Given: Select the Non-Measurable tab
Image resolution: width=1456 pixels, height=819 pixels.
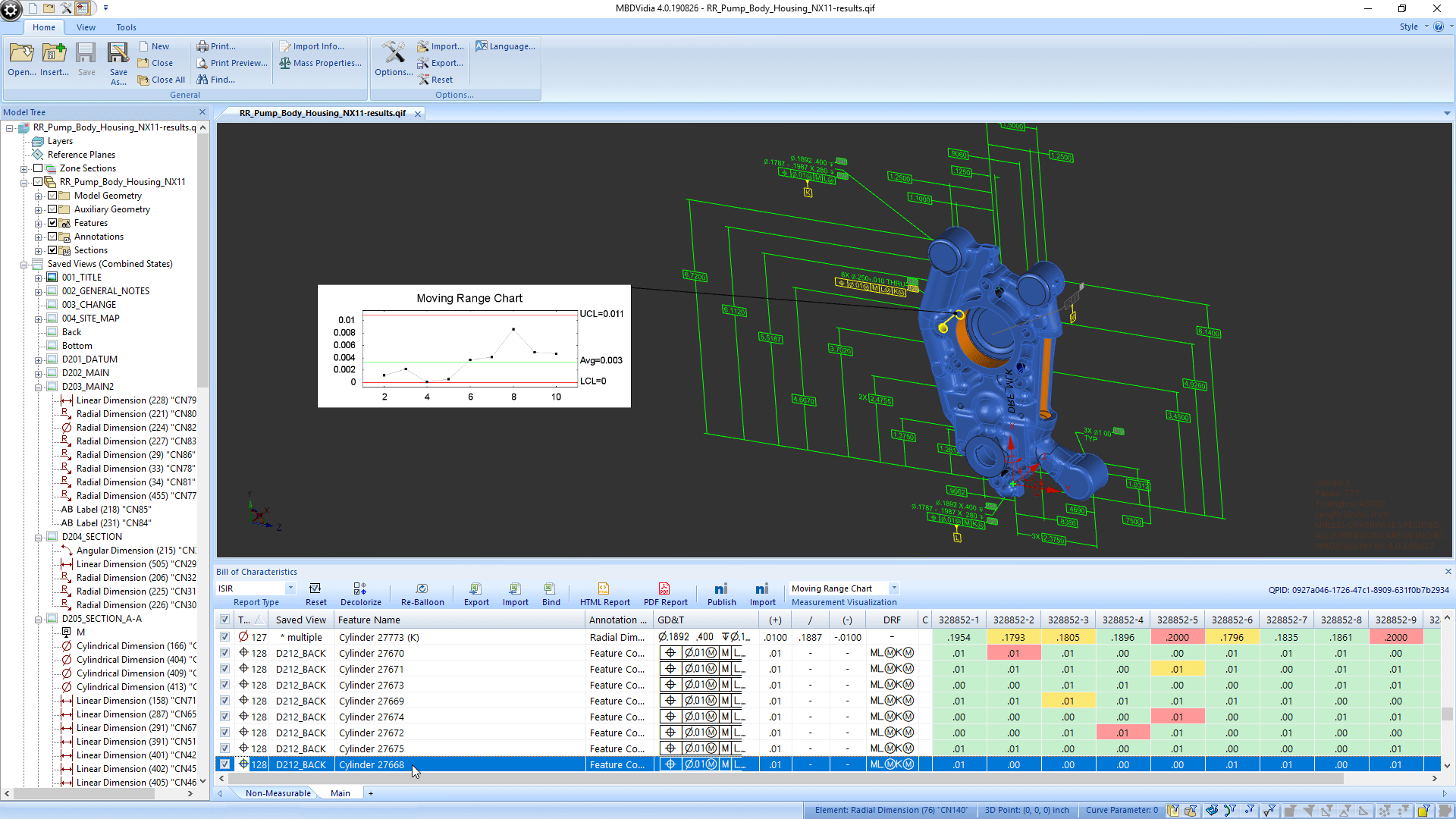Looking at the screenshot, I should click(278, 793).
